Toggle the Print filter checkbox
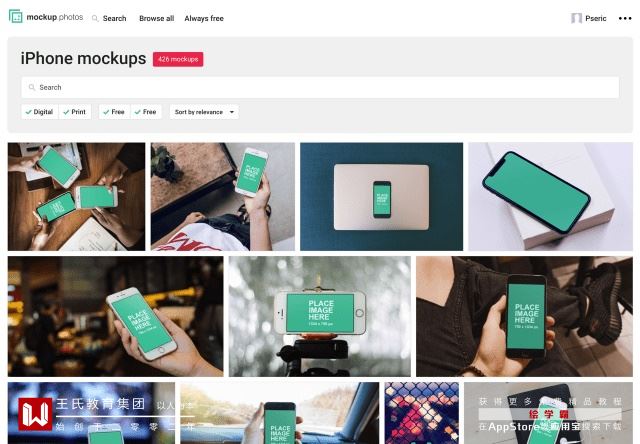 pos(75,112)
